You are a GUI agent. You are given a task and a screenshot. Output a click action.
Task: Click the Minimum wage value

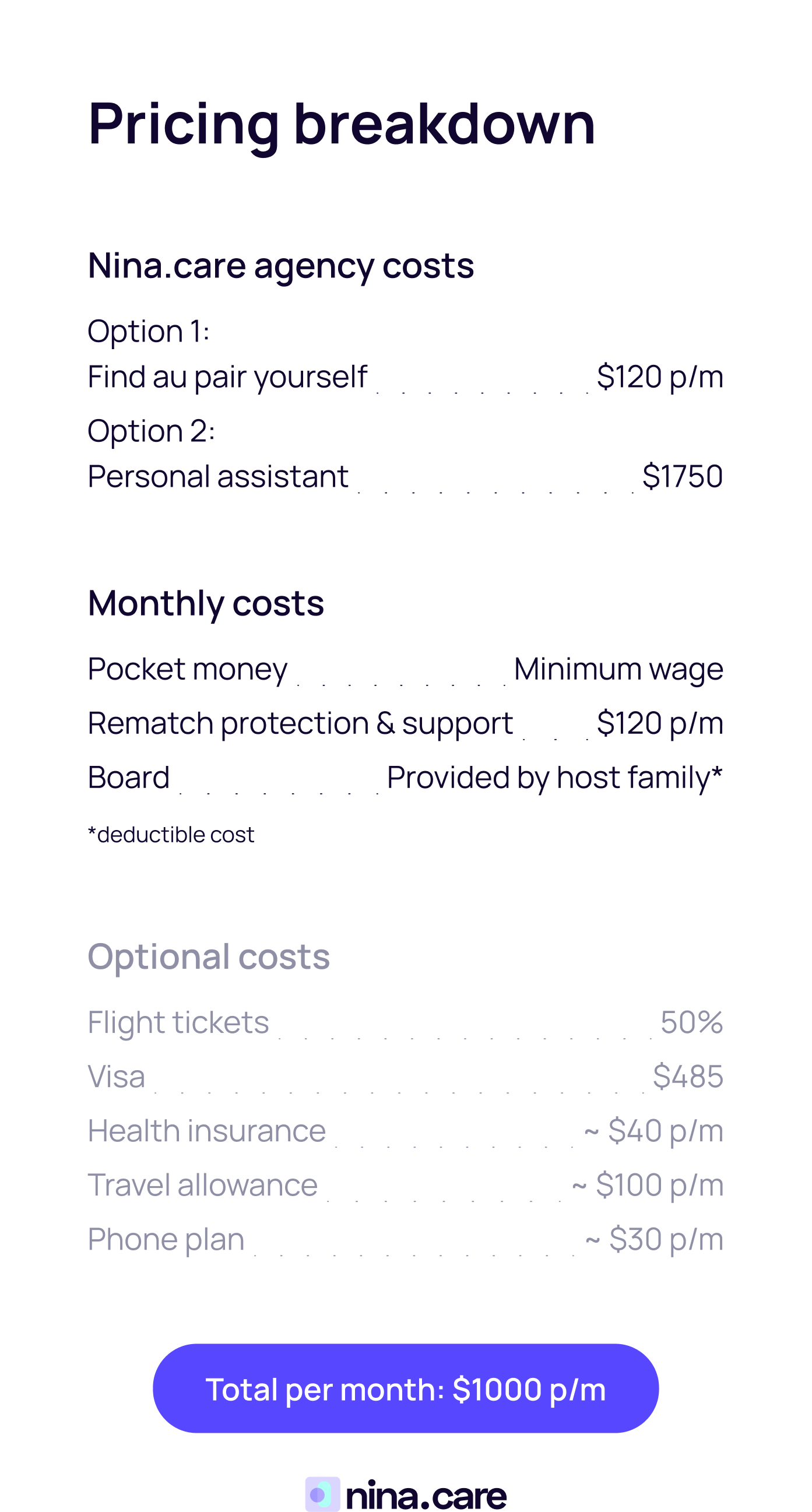[618, 669]
